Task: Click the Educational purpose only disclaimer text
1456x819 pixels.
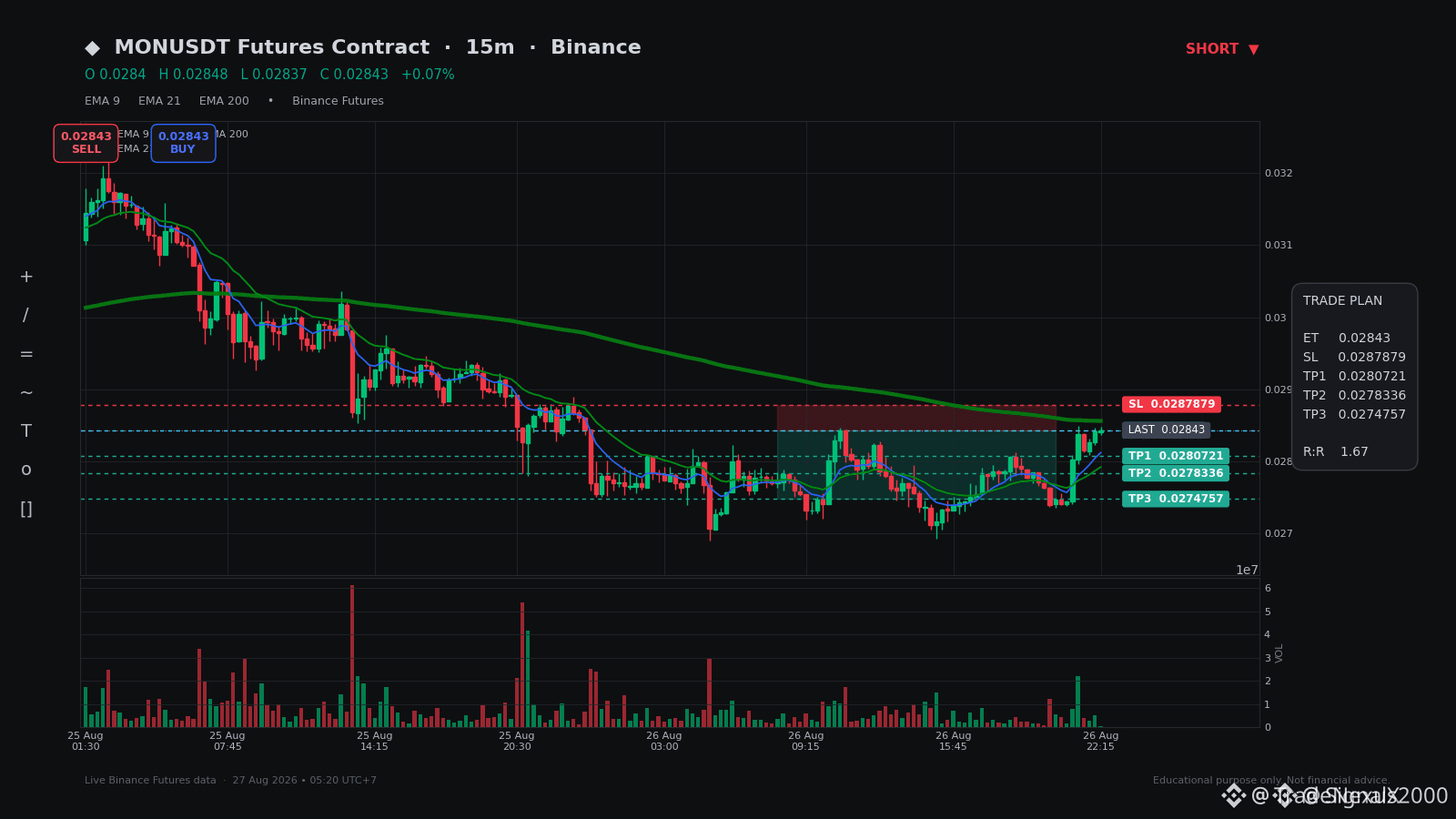Action: tap(1271, 781)
